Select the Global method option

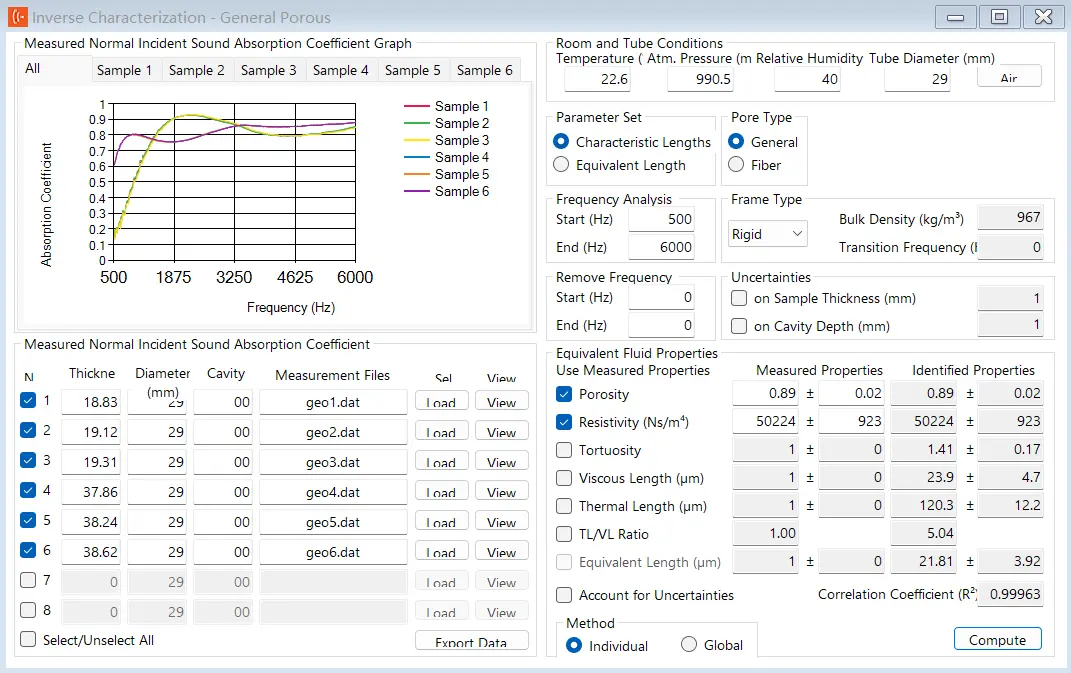pos(689,644)
